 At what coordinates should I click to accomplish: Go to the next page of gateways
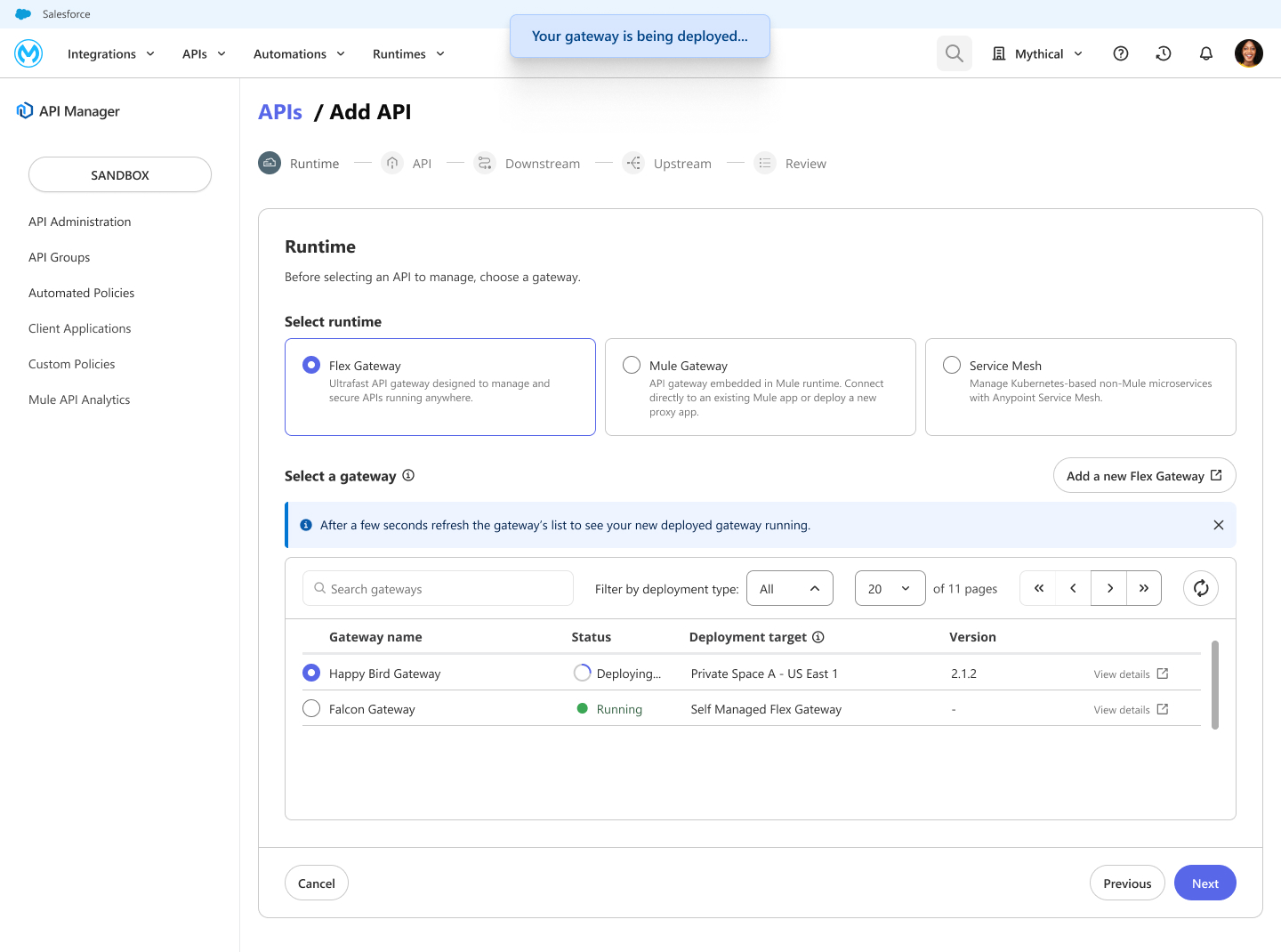point(1109,588)
